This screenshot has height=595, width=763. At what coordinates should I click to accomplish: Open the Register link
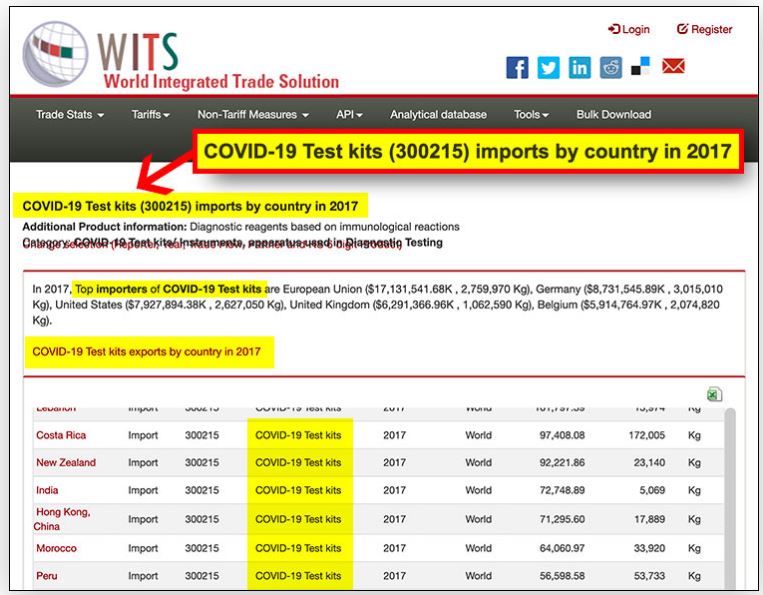(705, 29)
